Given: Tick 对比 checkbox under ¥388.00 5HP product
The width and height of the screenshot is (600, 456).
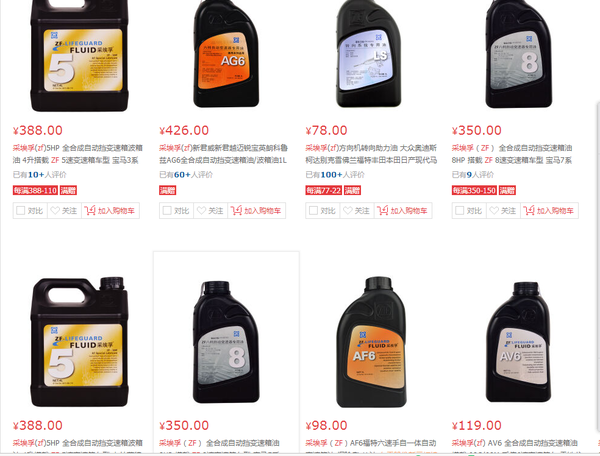Looking at the screenshot, I should [x=21, y=210].
